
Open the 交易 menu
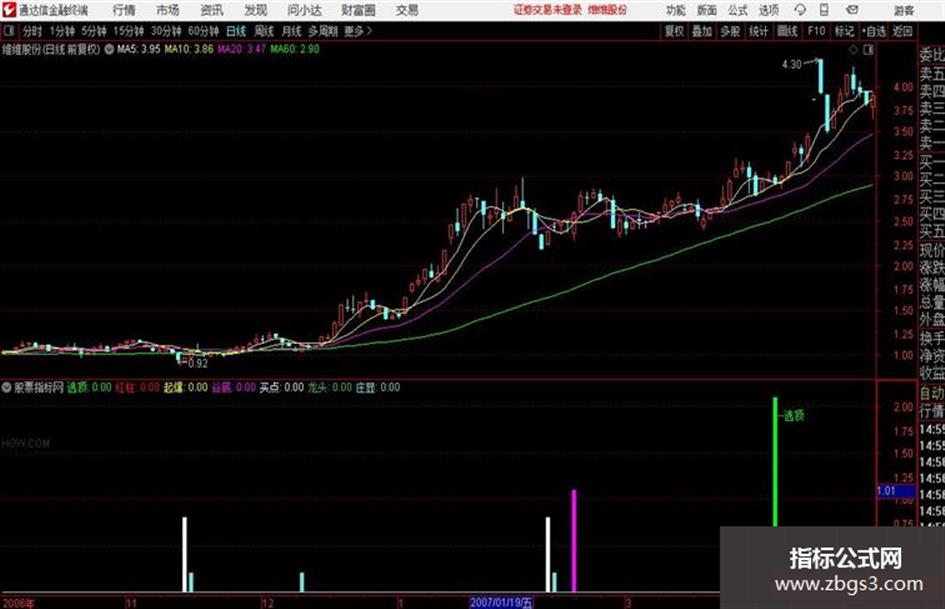click(x=407, y=10)
